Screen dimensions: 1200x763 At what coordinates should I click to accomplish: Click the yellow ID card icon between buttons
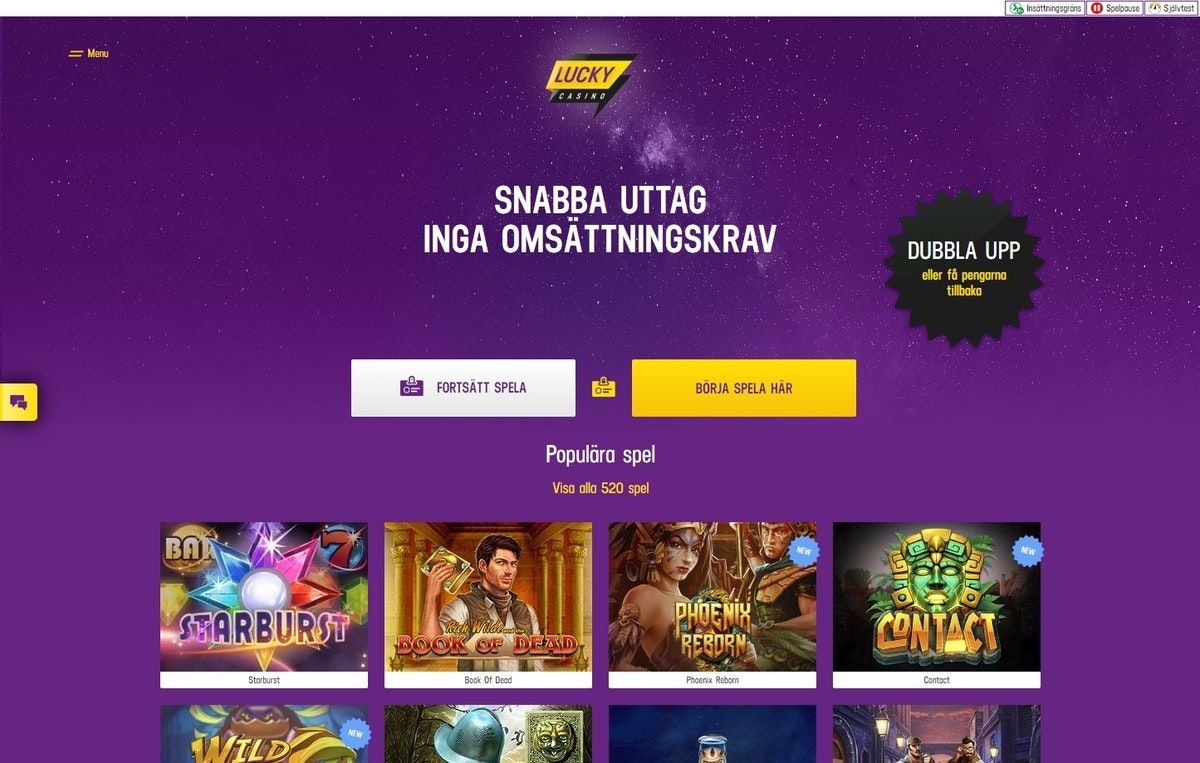603,387
